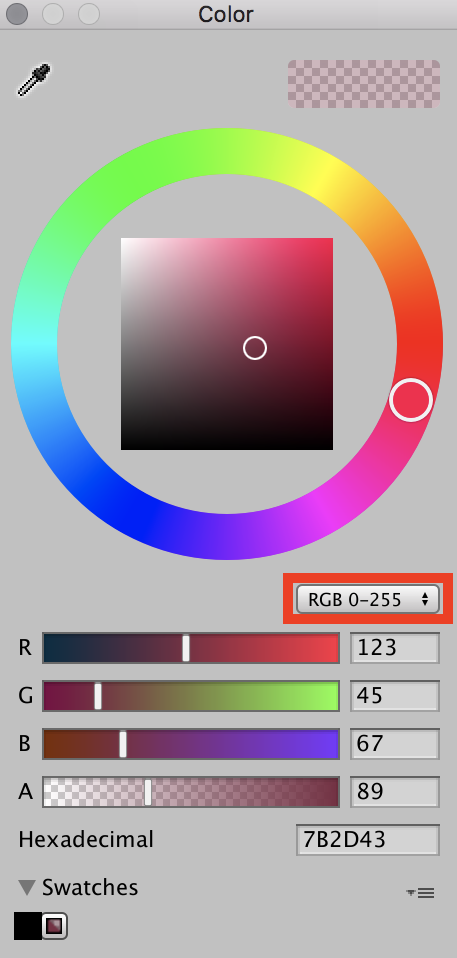
Task: Click the A alpha slider
Action: point(191,792)
